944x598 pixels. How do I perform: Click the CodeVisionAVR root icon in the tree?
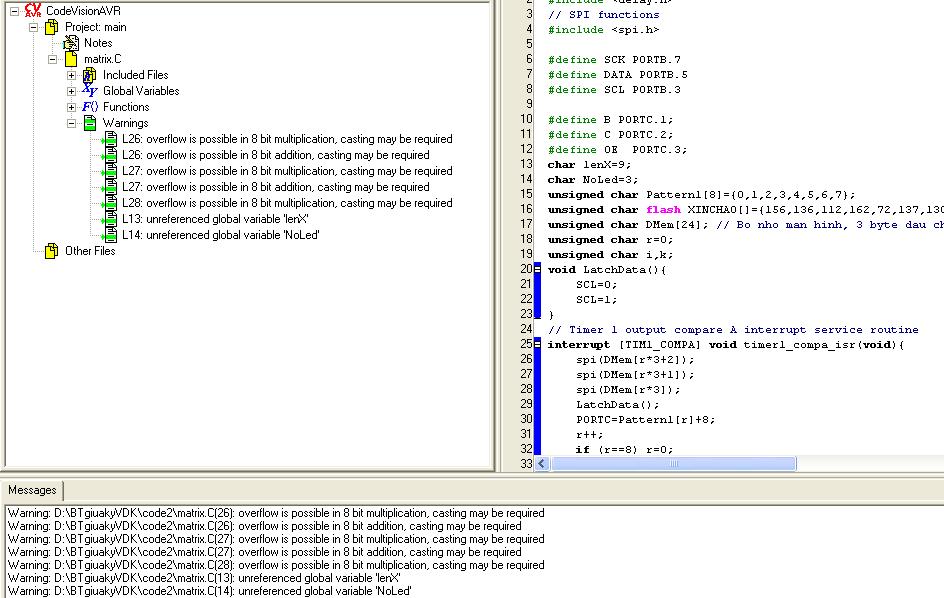pyautogui.click(x=33, y=10)
